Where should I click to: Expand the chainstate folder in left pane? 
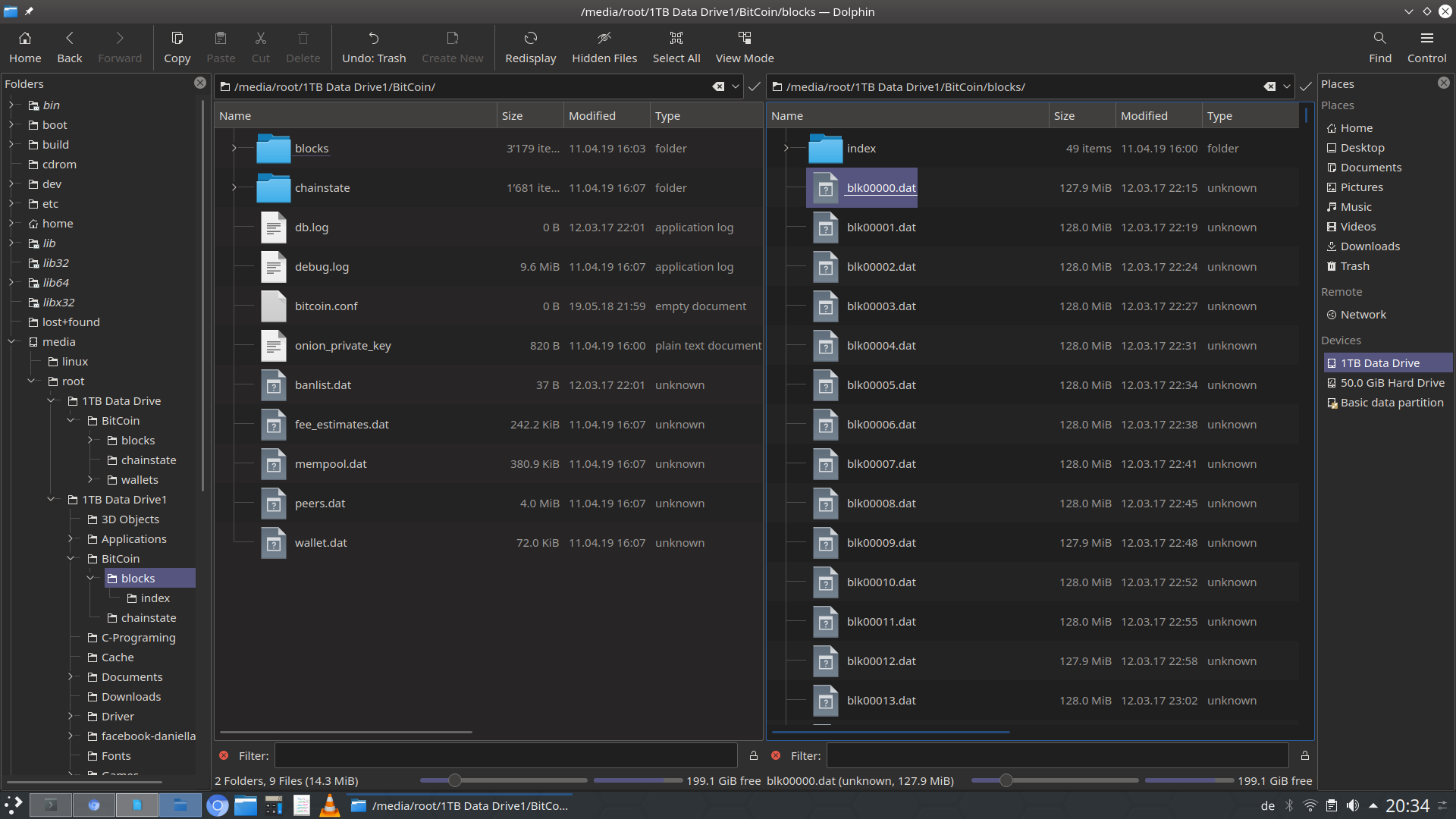(x=234, y=187)
